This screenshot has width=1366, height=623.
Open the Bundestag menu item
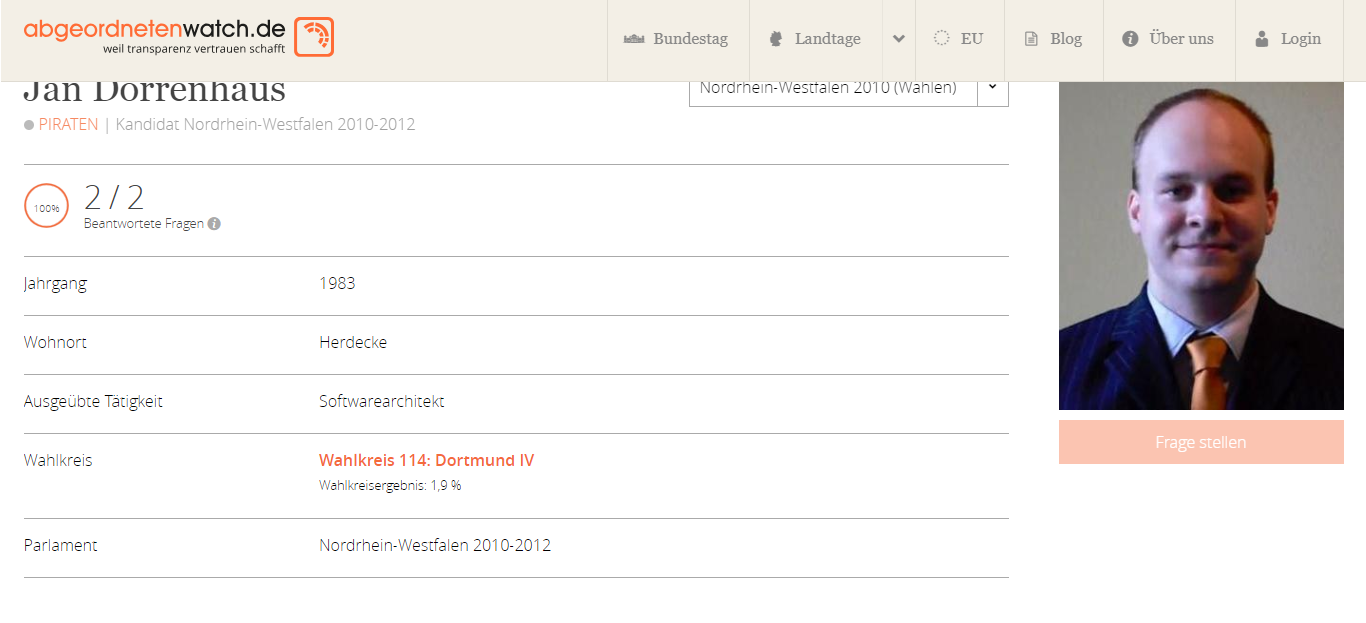point(678,40)
